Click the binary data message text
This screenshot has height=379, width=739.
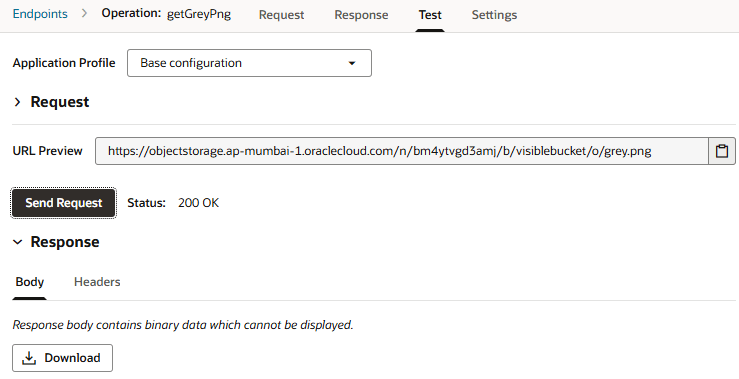183,325
